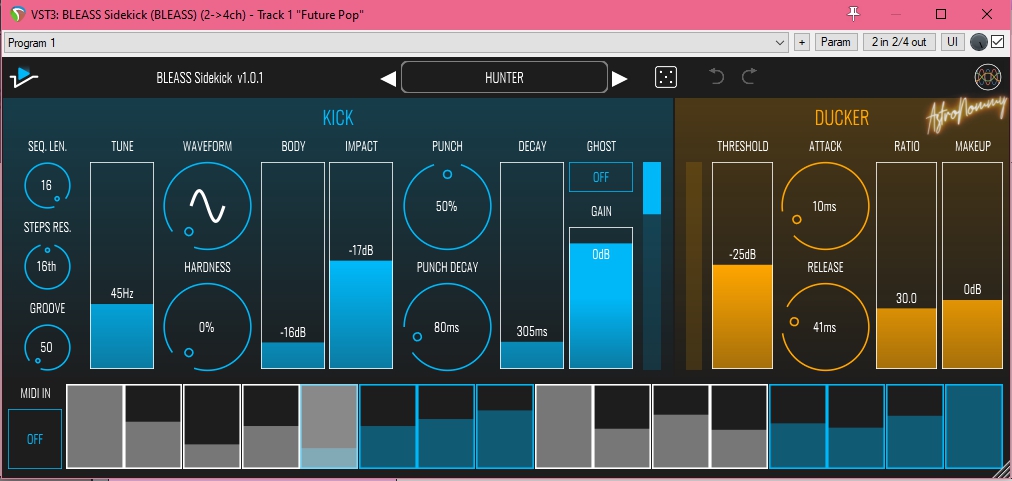Click the REAPER app icon in title bar

click(17, 14)
